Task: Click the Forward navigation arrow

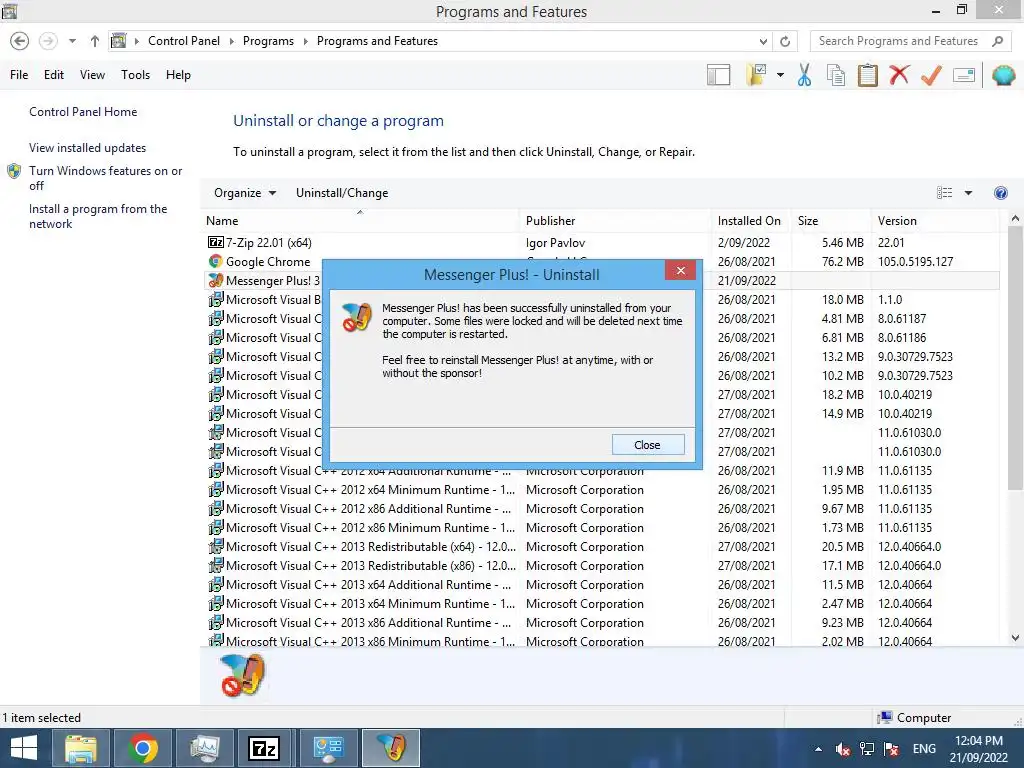Action: (x=48, y=41)
